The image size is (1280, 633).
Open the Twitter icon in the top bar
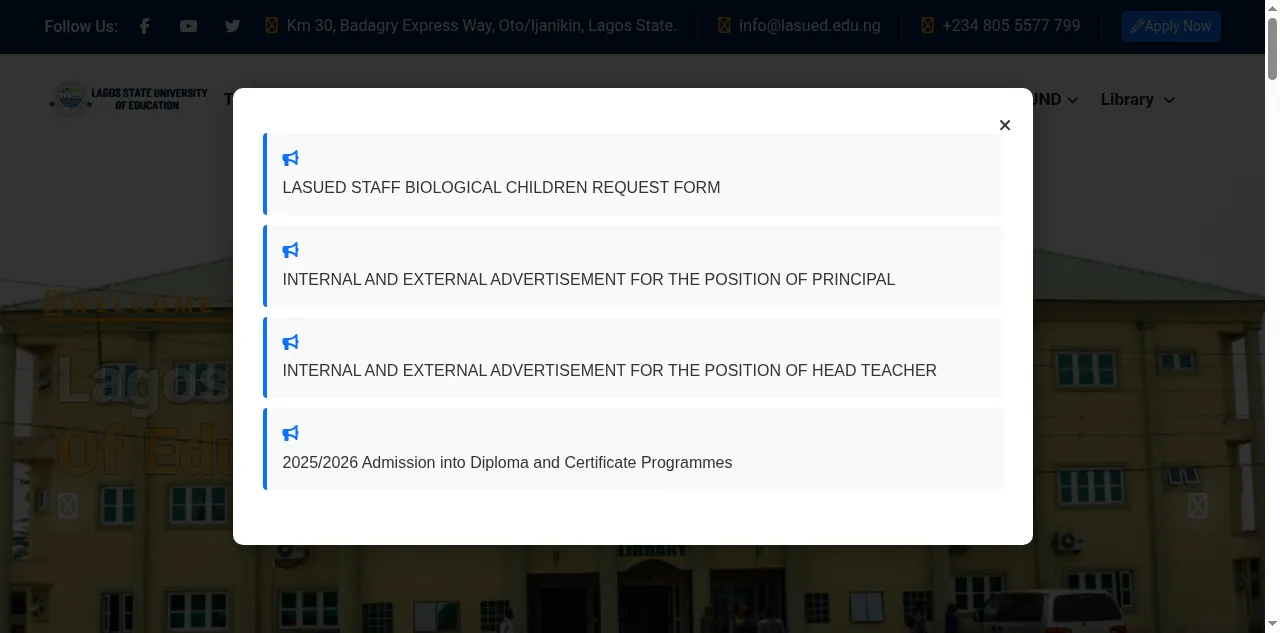[x=233, y=26]
